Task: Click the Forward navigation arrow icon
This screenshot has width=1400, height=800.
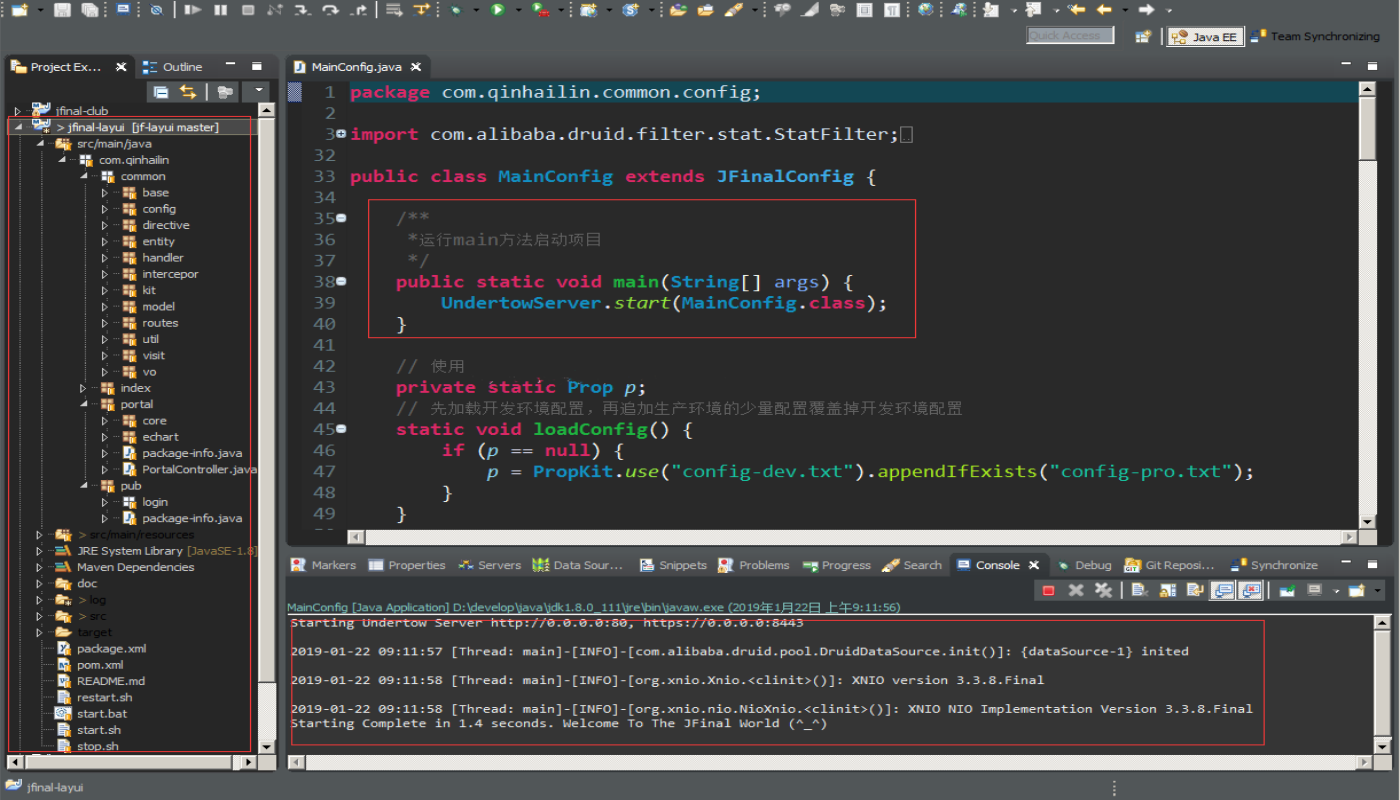Action: point(1146,10)
